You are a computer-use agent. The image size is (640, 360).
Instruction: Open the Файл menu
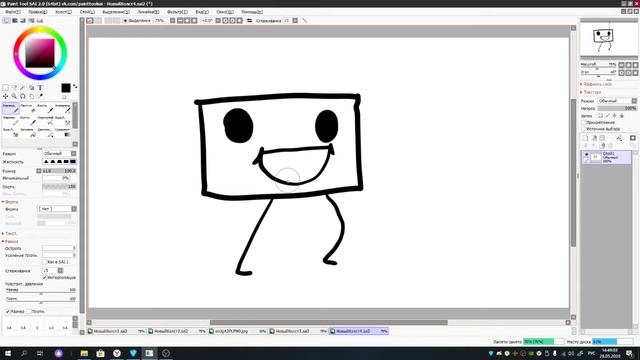(x=13, y=12)
